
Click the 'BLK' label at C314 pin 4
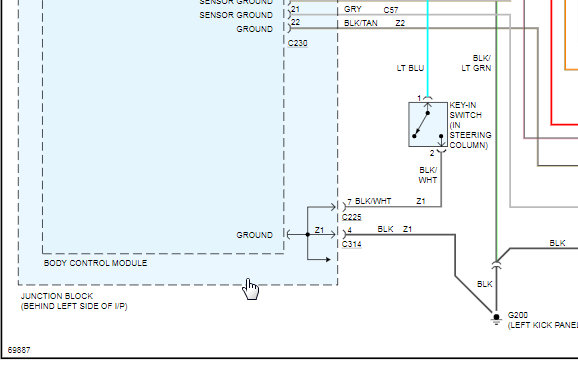click(x=385, y=229)
